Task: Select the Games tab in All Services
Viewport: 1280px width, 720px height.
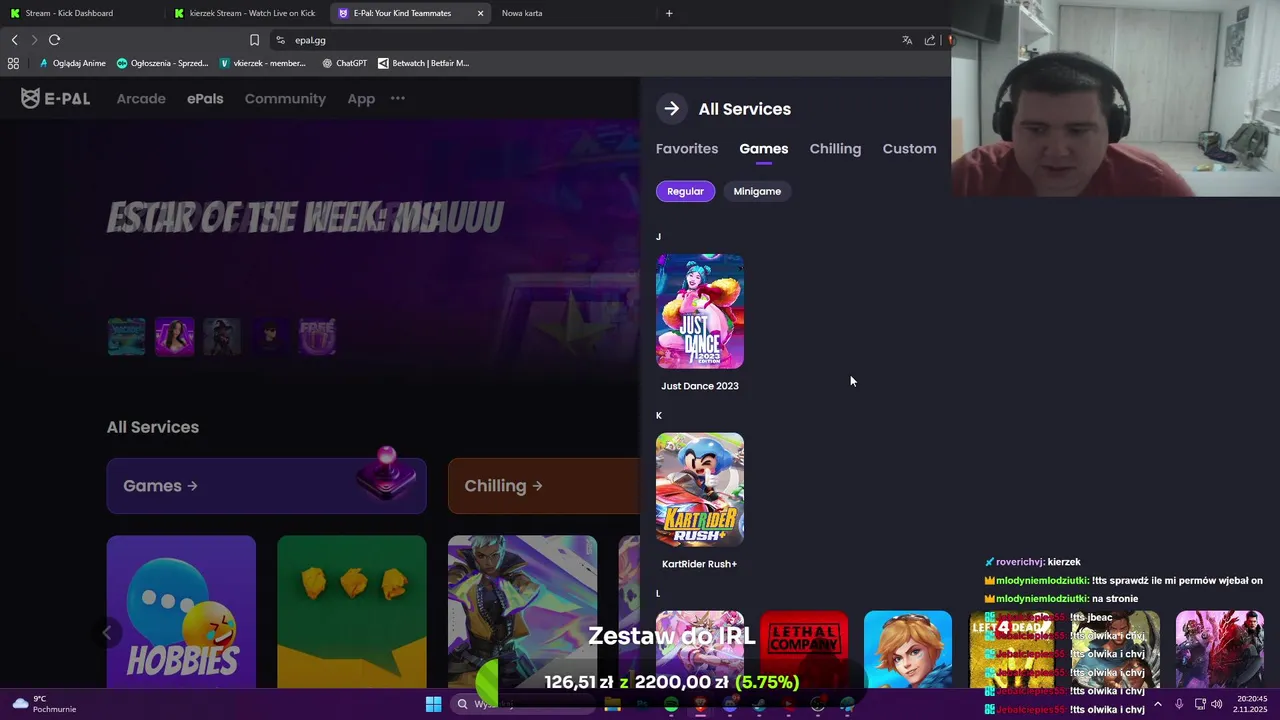Action: click(x=764, y=148)
